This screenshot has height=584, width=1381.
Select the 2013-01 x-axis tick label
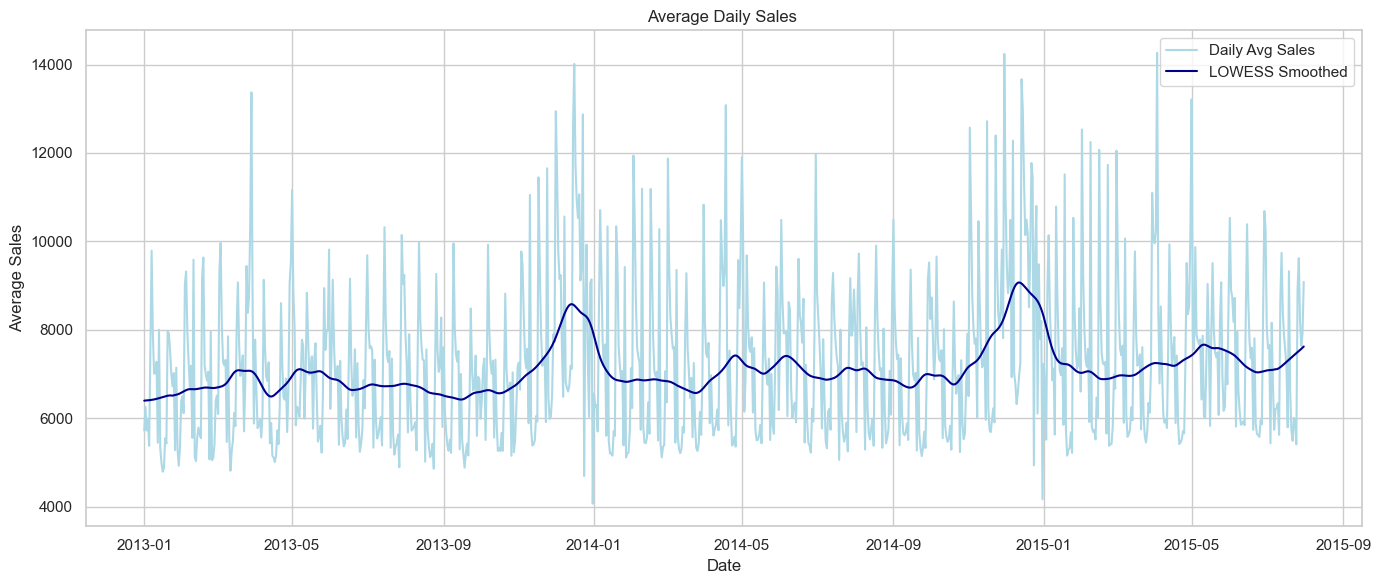(x=144, y=543)
